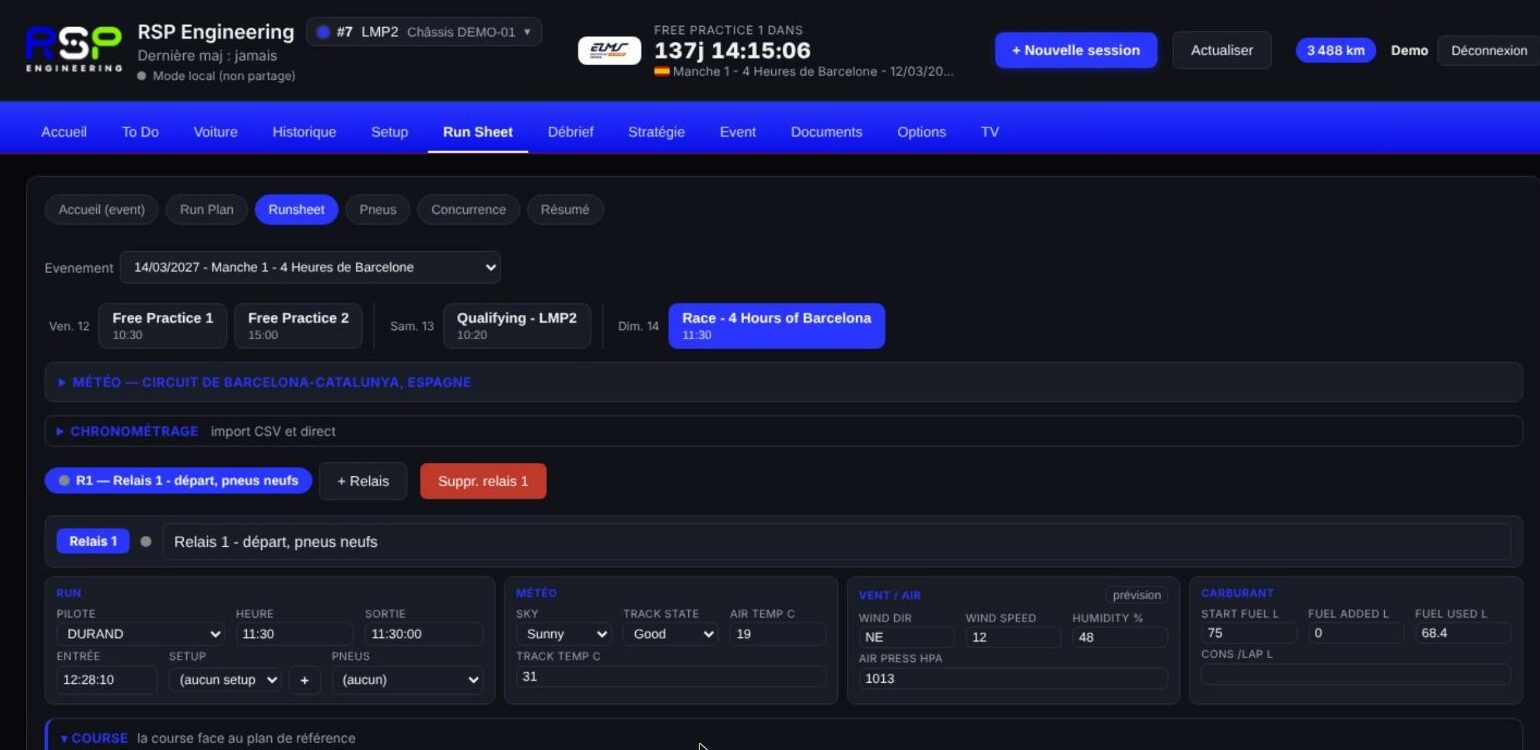Viewport: 1540px width, 750px height.
Task: Open the Documents menu
Action: pyautogui.click(x=826, y=132)
